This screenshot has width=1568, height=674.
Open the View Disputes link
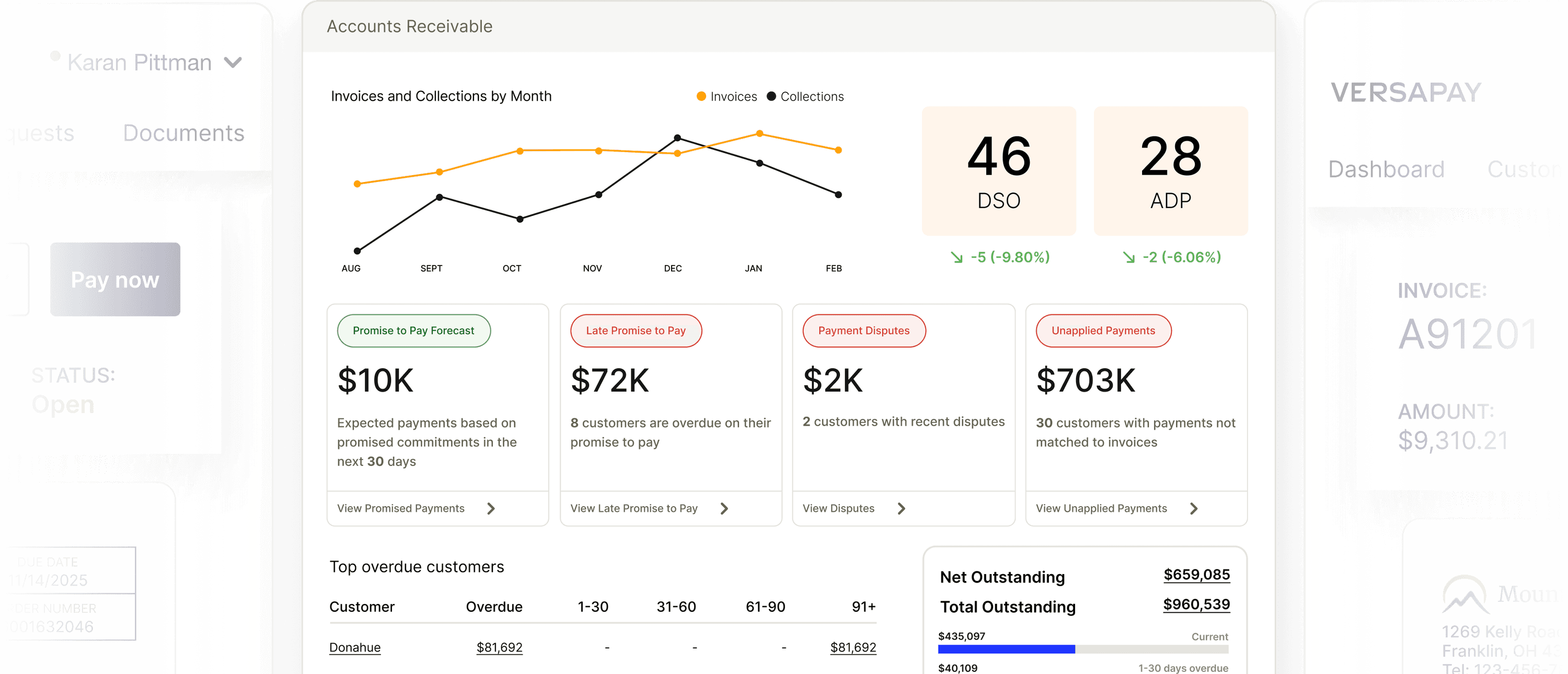[838, 508]
